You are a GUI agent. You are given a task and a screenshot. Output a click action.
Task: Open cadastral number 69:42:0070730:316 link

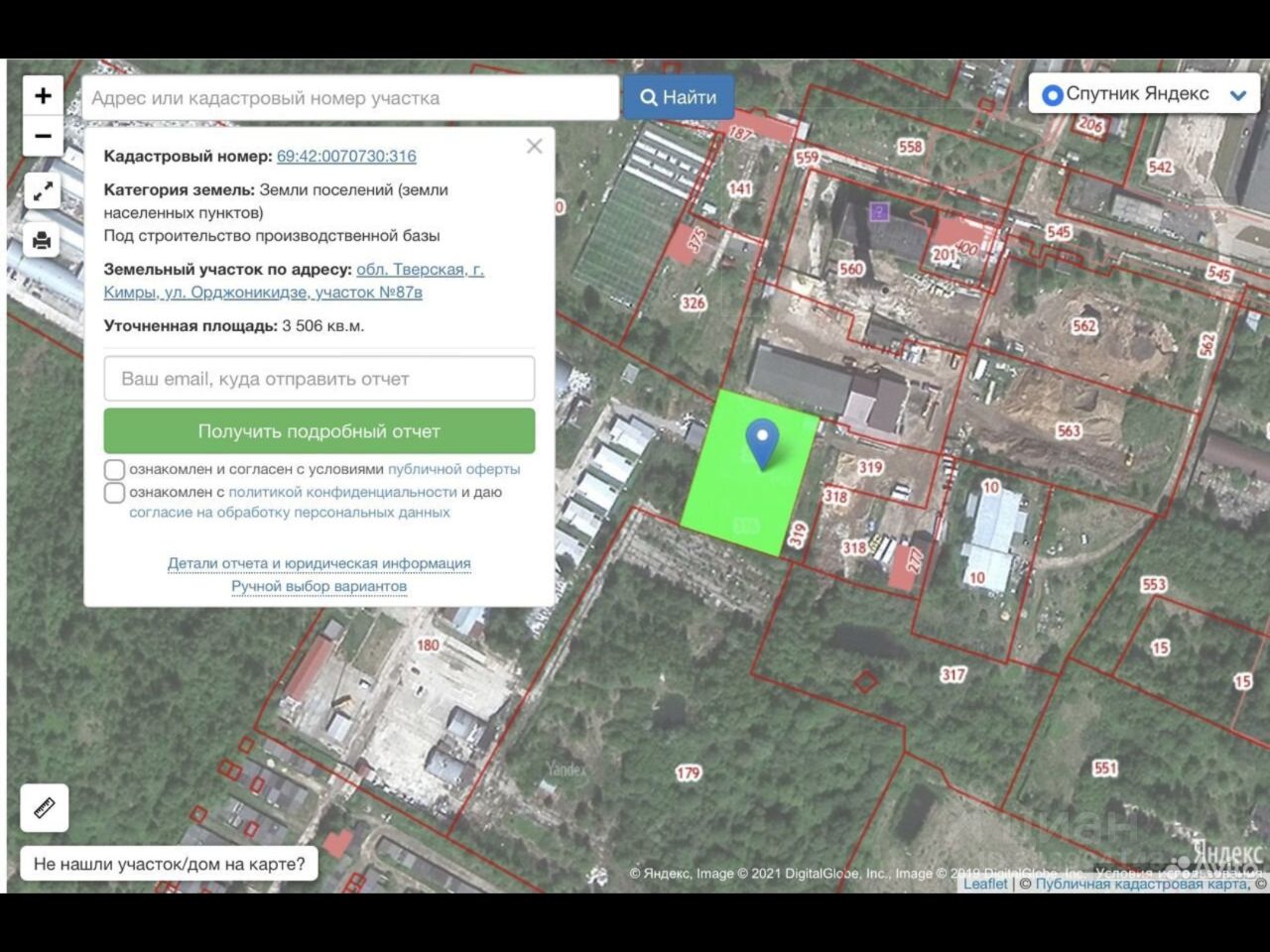click(346, 156)
